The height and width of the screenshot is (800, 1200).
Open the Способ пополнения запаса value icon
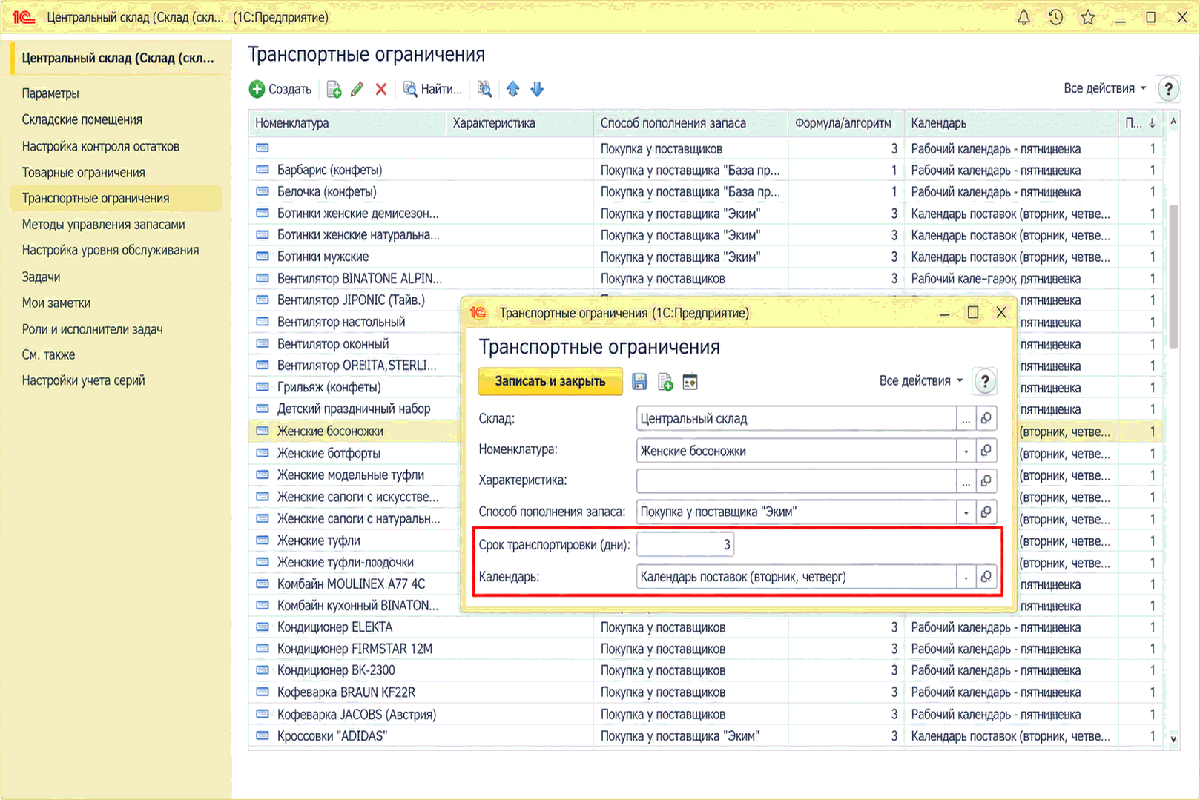pos(986,512)
